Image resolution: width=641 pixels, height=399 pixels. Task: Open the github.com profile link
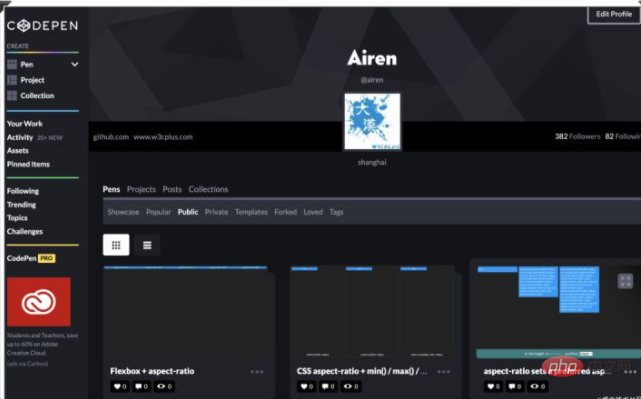[111, 137]
